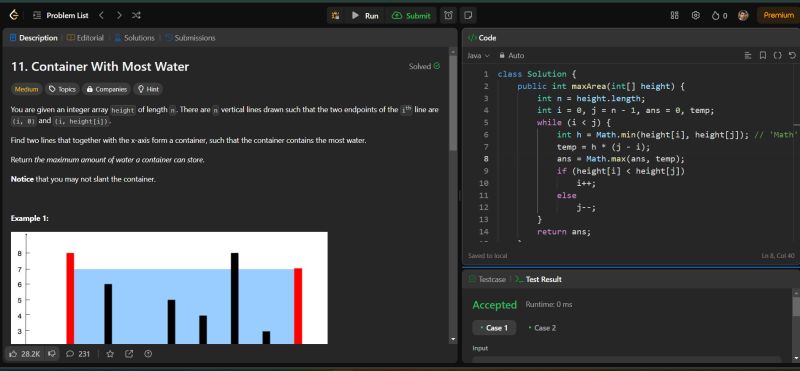Screen dimensions: 800x371
Task: Click the streak flame counter
Action: pos(719,15)
